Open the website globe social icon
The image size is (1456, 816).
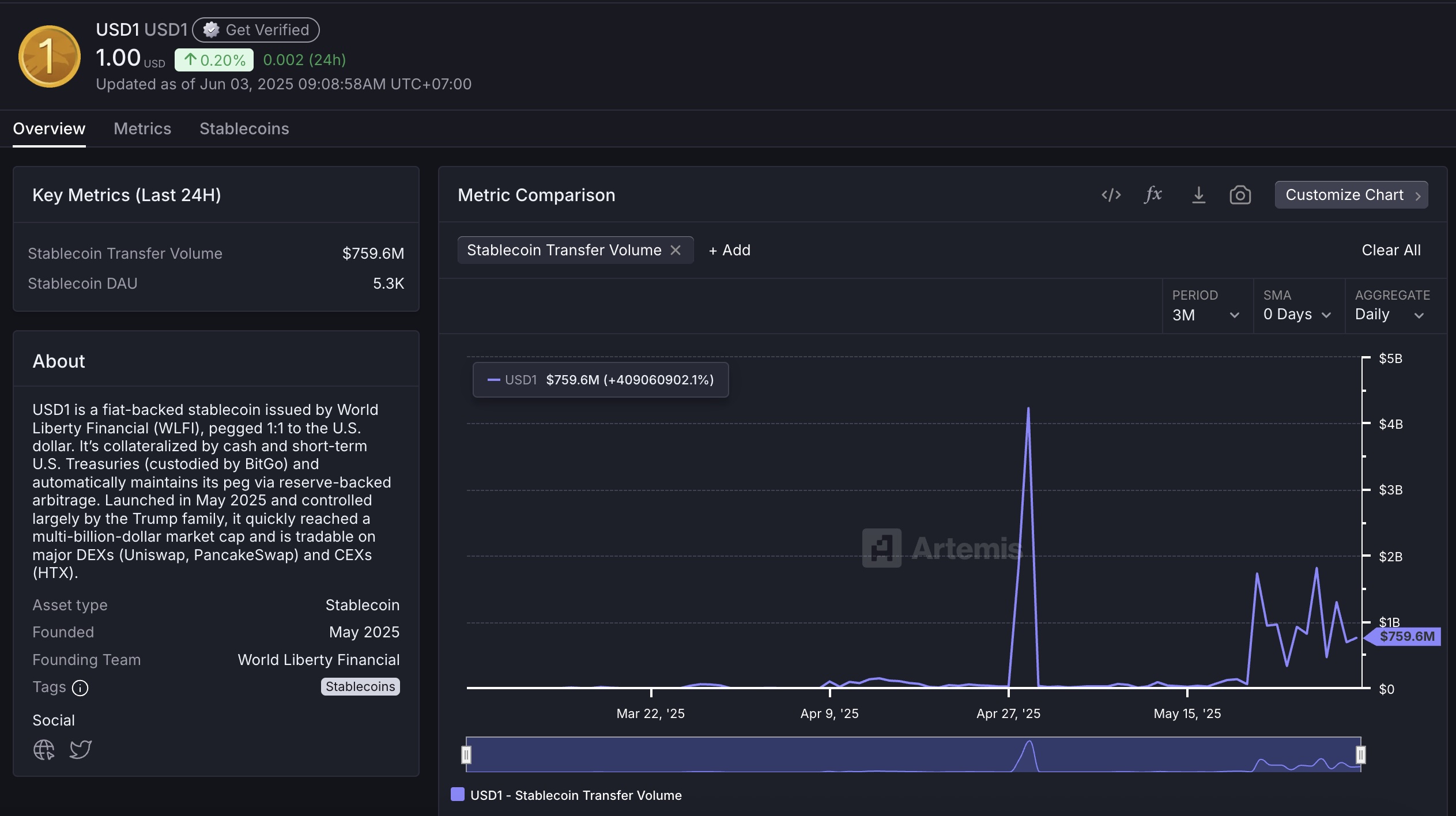tap(44, 750)
